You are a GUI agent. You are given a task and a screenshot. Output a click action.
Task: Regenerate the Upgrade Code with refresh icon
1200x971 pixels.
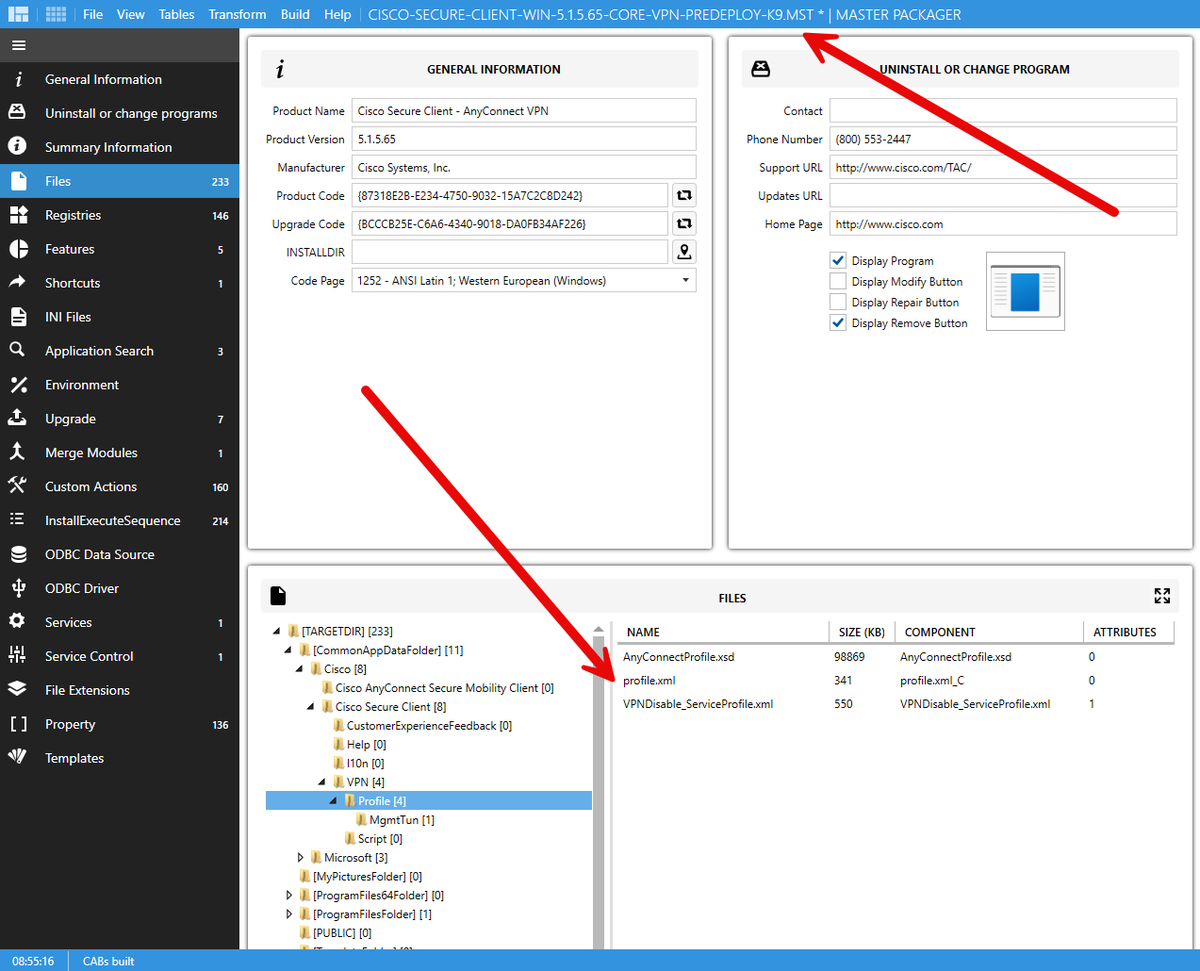[685, 223]
